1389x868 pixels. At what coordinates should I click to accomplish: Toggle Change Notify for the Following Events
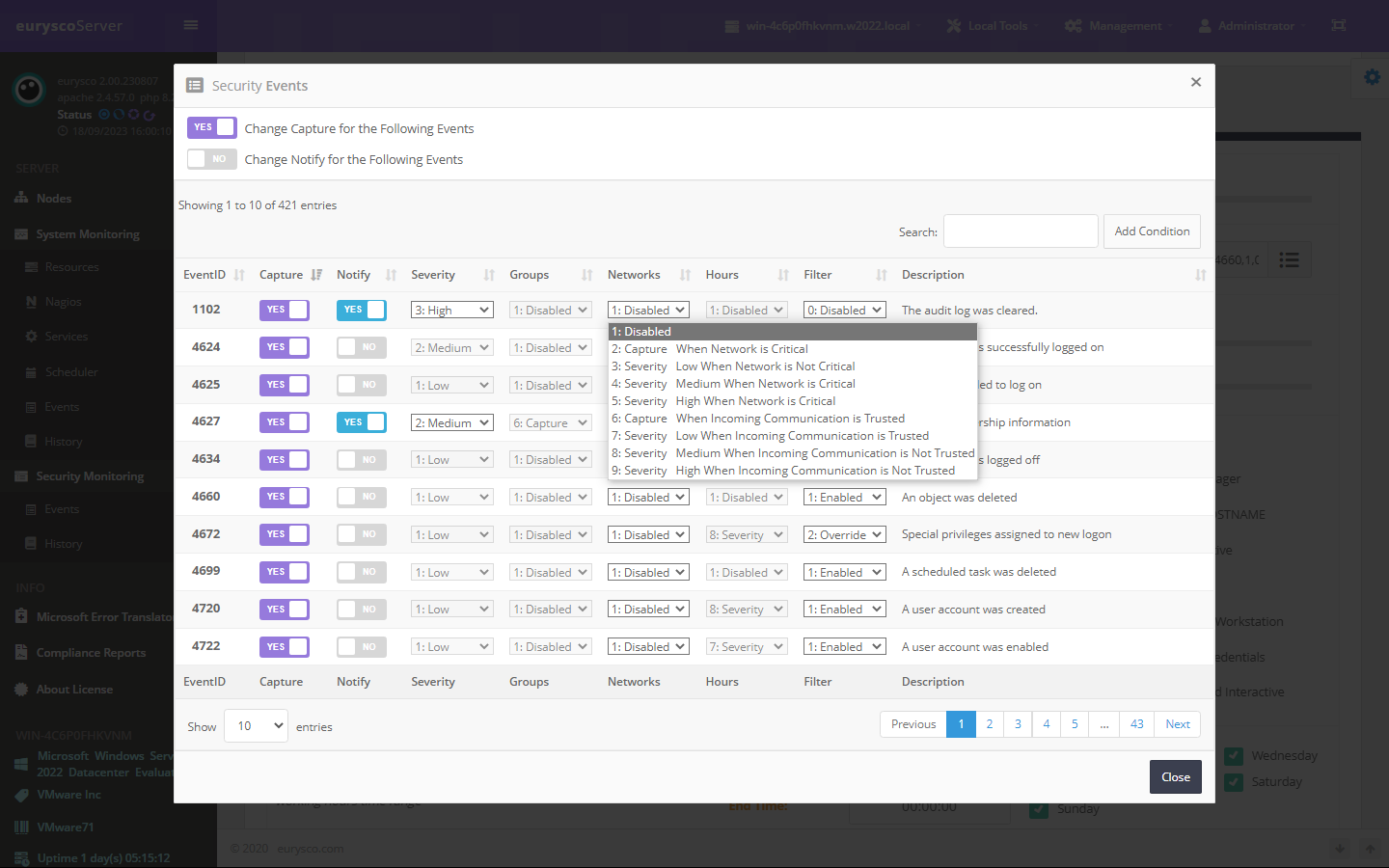211,159
